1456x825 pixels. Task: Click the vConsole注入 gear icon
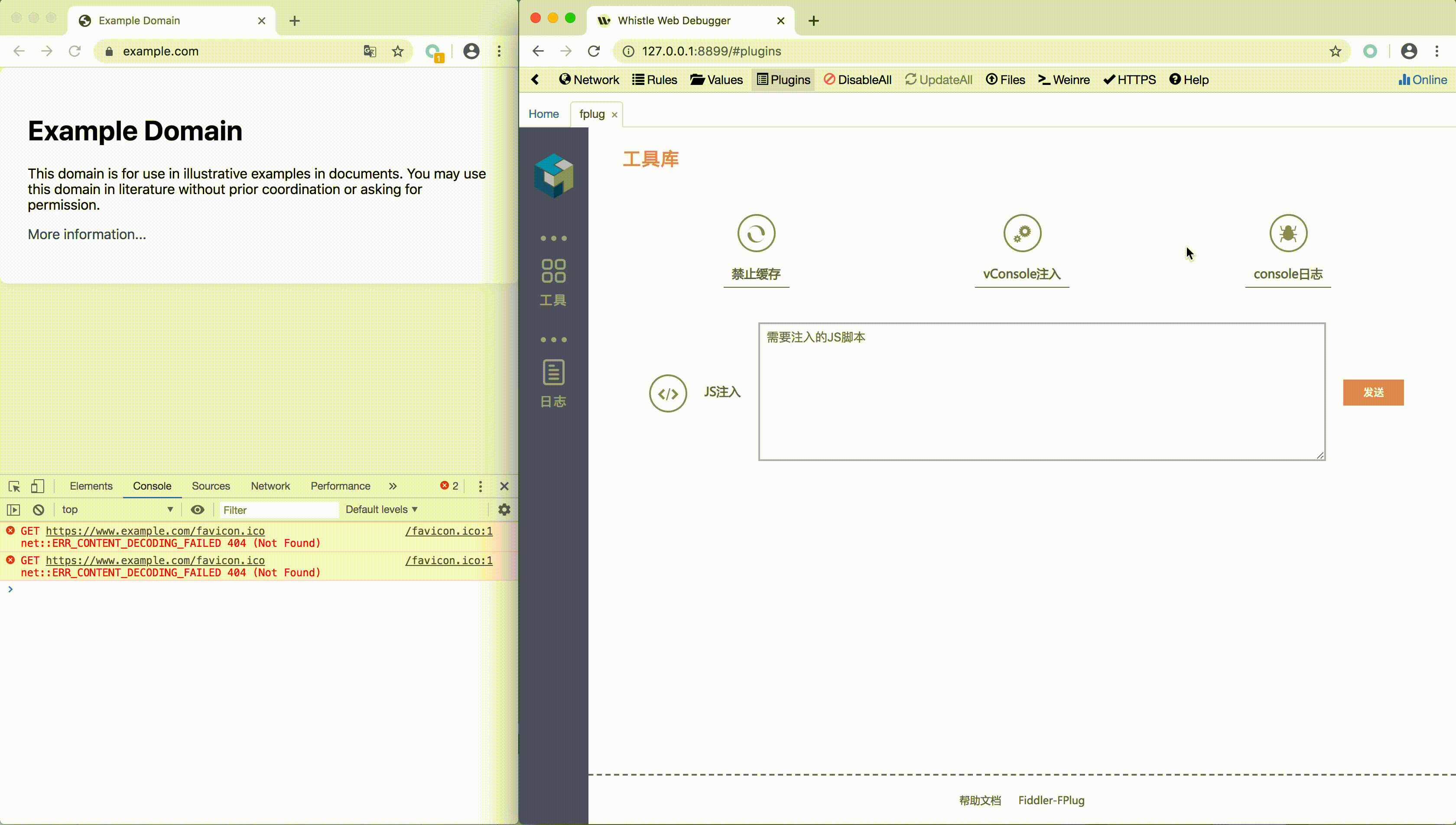tap(1022, 233)
